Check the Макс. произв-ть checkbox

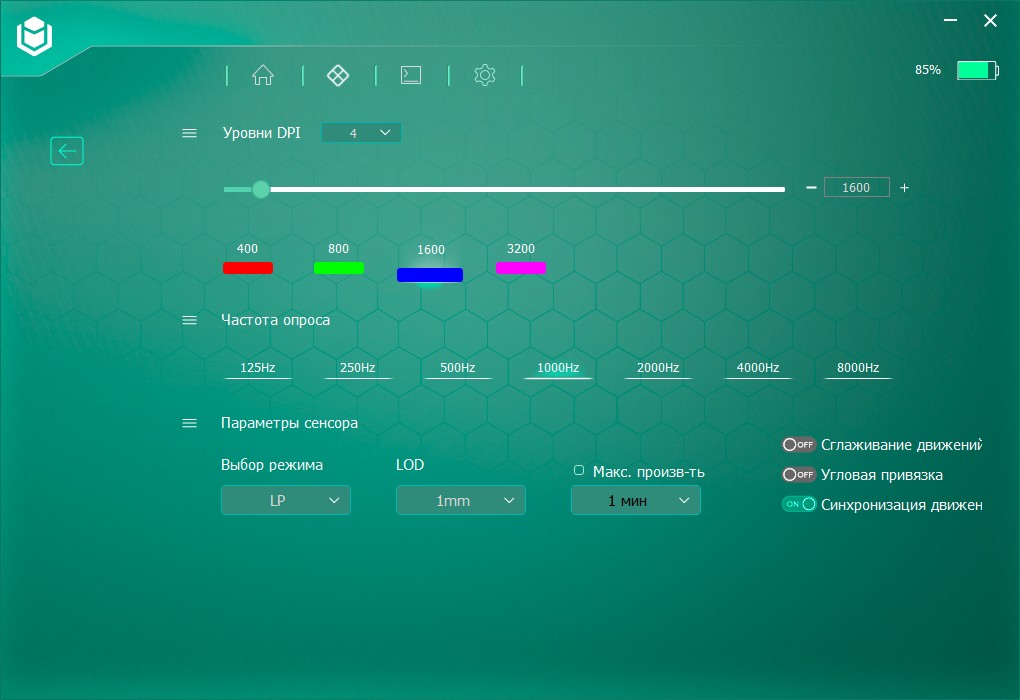579,470
